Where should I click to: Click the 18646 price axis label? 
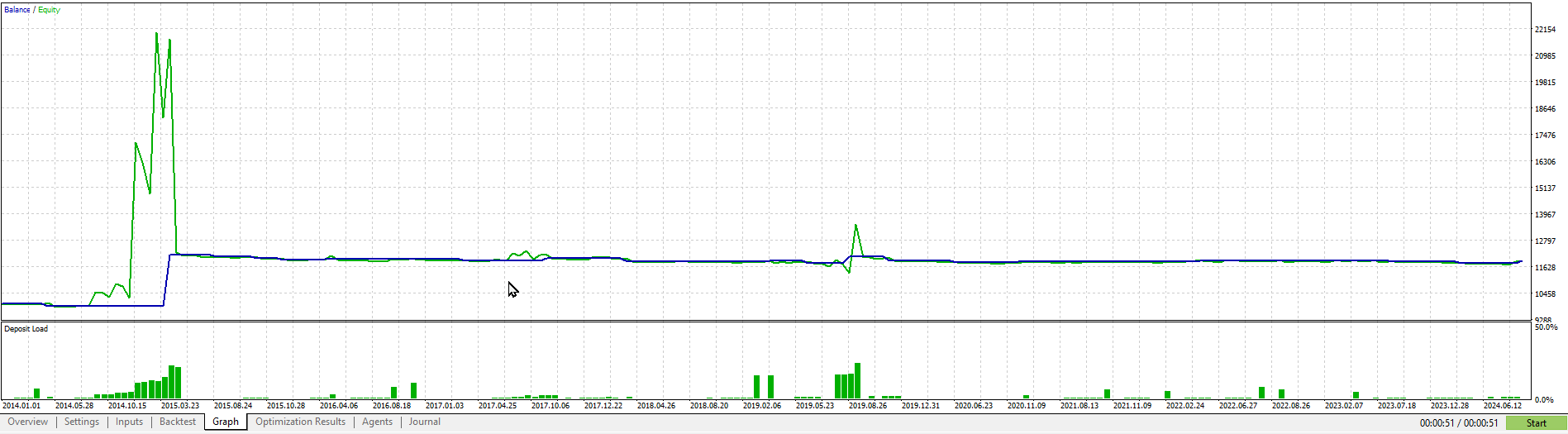point(1545,109)
